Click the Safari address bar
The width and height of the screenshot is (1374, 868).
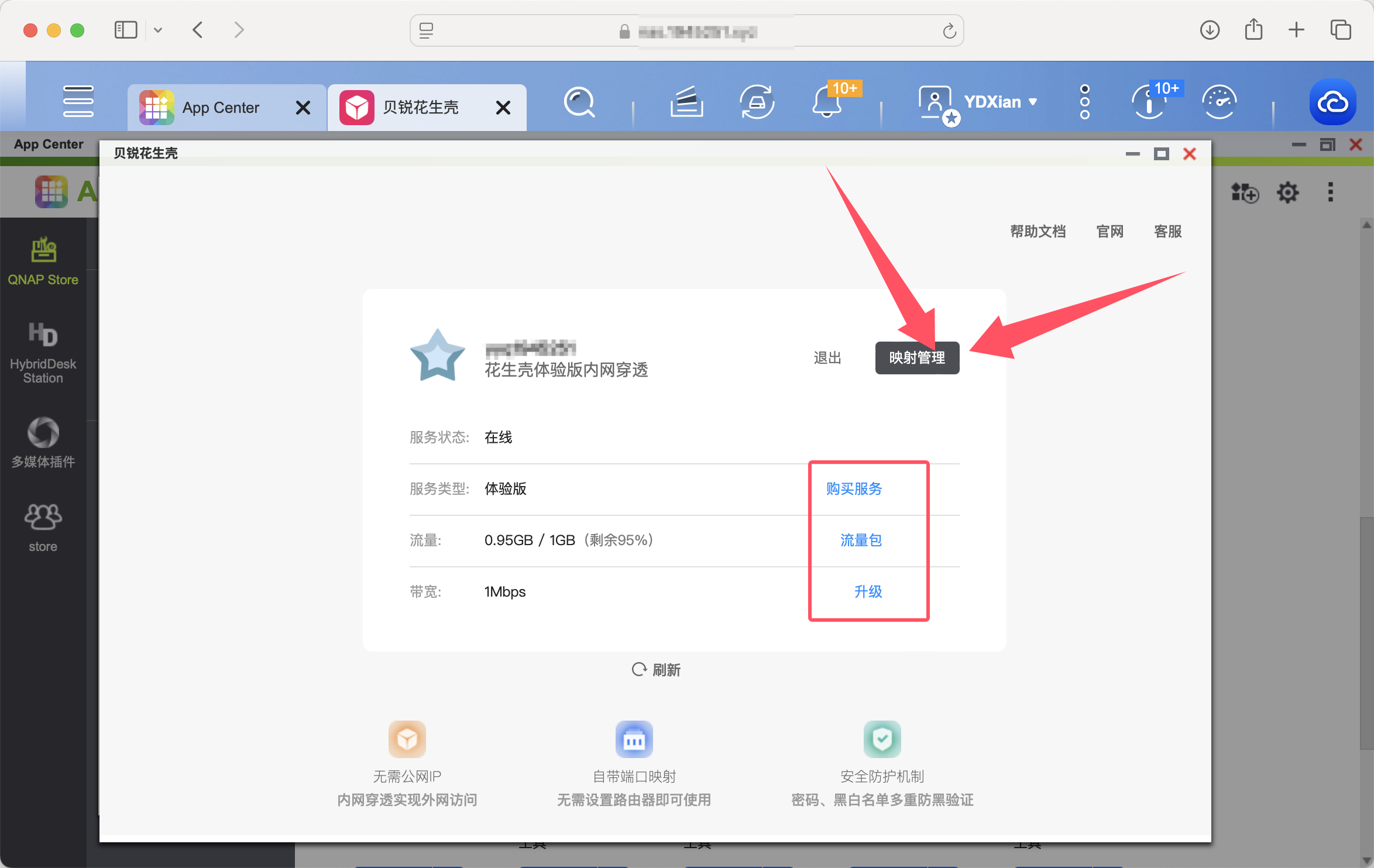tap(686, 31)
